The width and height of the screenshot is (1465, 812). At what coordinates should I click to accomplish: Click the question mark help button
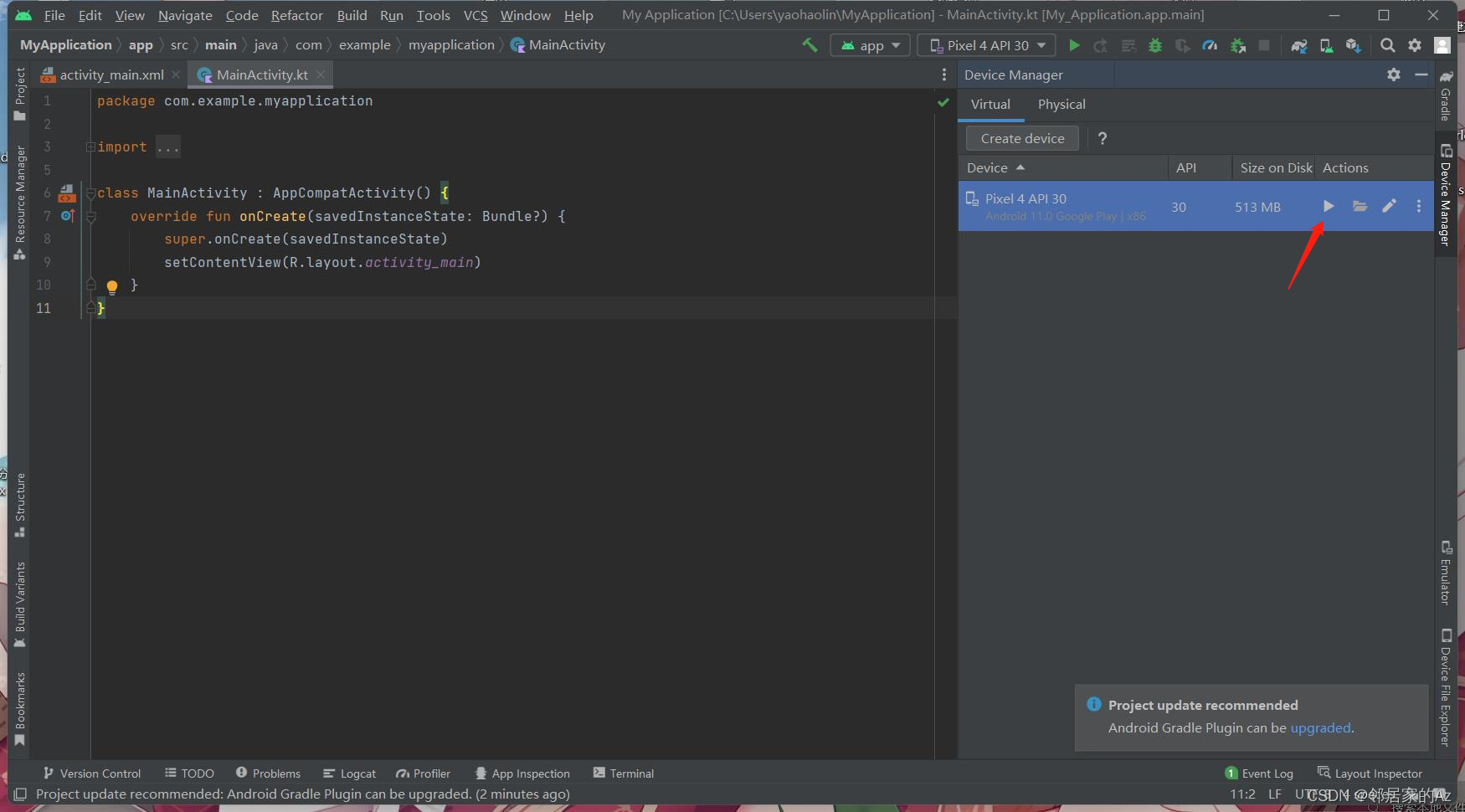tap(1103, 138)
